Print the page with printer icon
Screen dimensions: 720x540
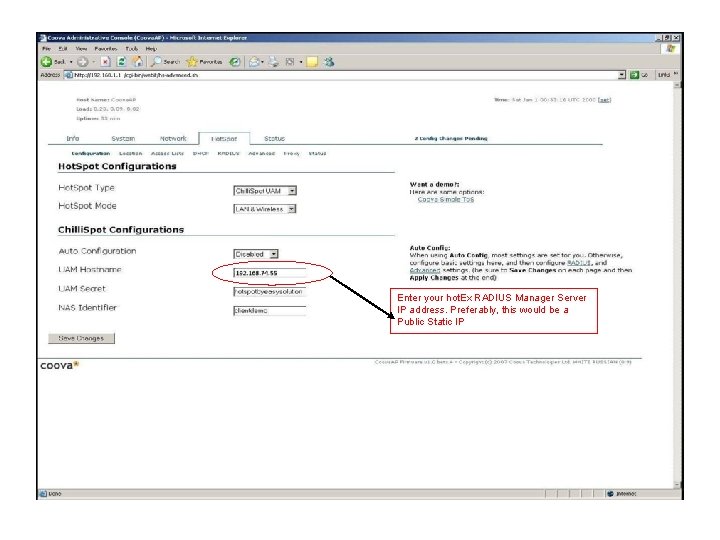tap(273, 62)
